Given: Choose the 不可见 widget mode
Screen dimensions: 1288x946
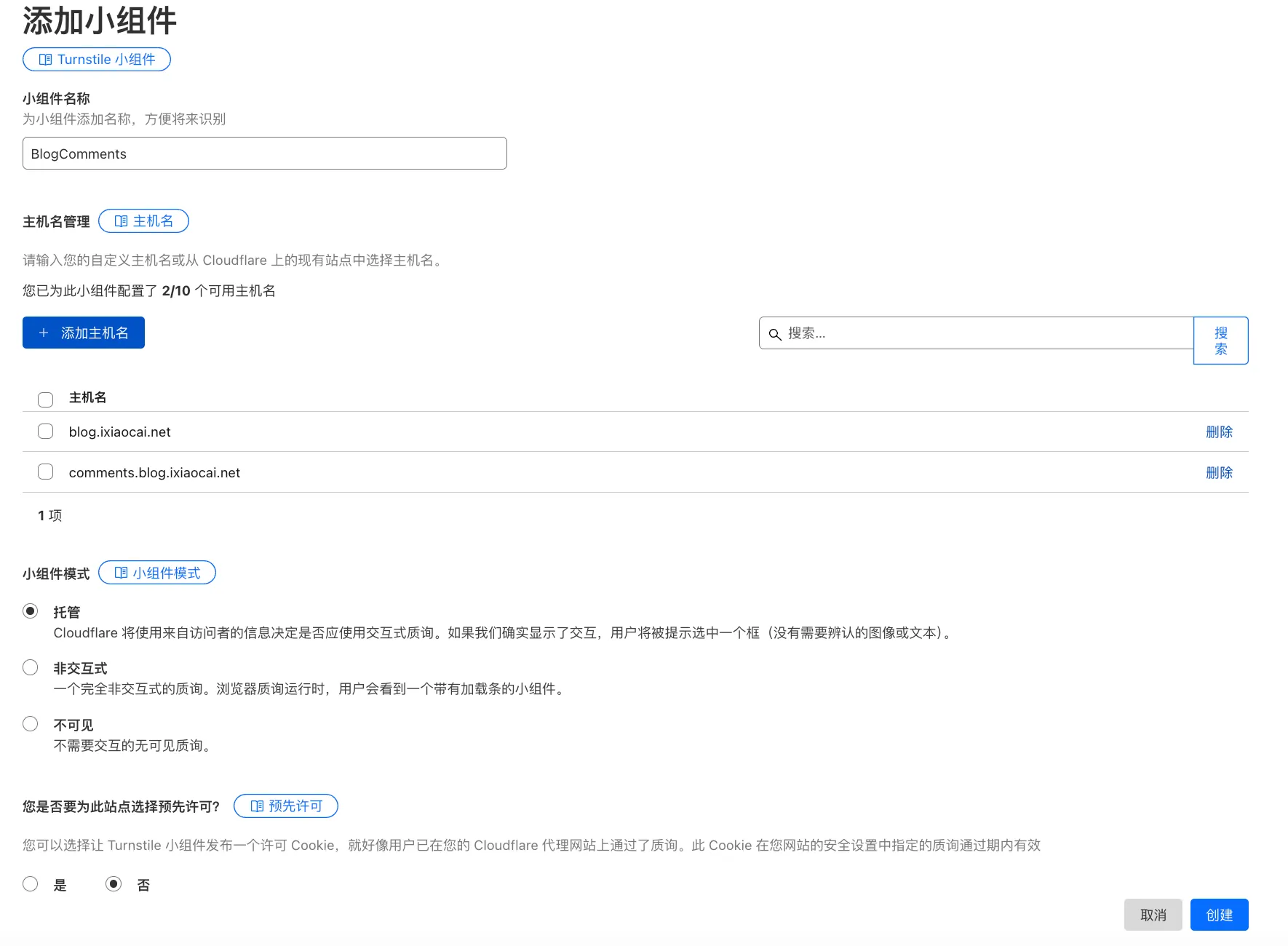Looking at the screenshot, I should point(31,724).
